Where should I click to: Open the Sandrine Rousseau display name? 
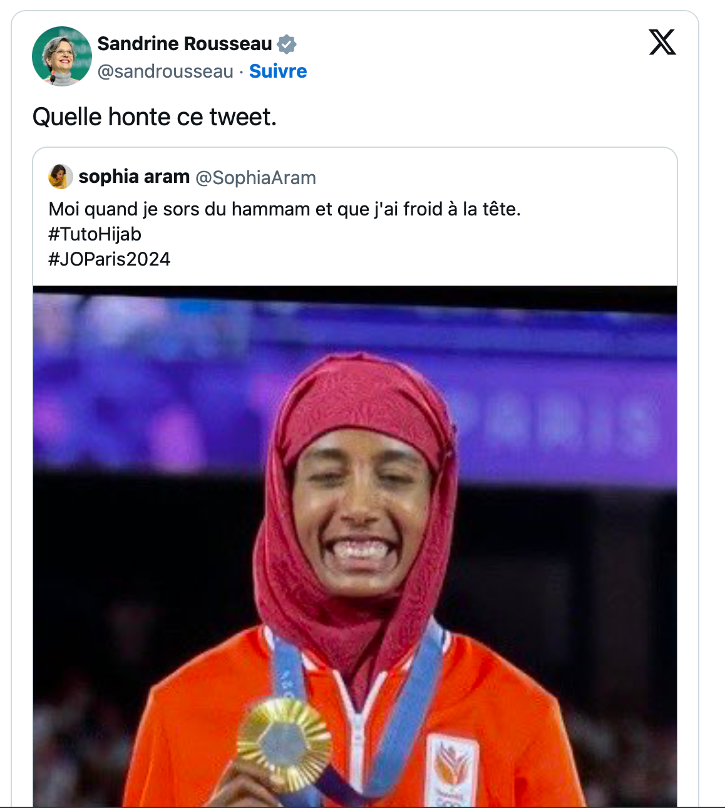(x=184, y=44)
